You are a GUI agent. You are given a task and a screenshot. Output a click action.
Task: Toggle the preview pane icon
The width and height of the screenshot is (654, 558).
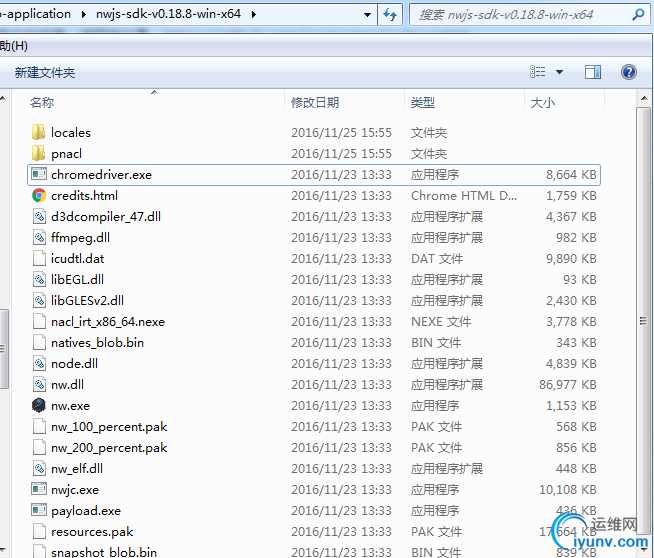(x=593, y=72)
